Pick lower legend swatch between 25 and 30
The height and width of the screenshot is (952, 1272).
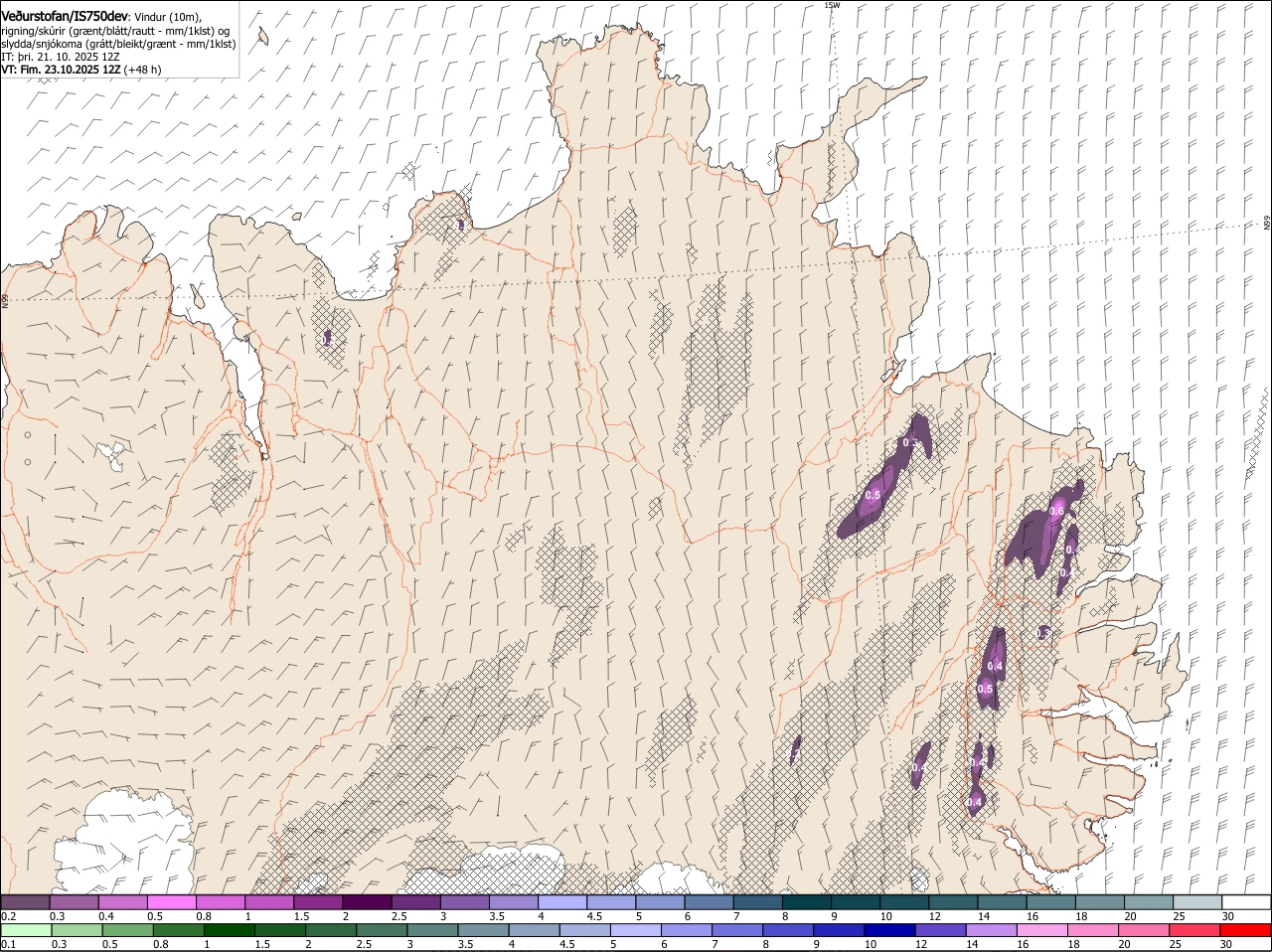(1192, 930)
